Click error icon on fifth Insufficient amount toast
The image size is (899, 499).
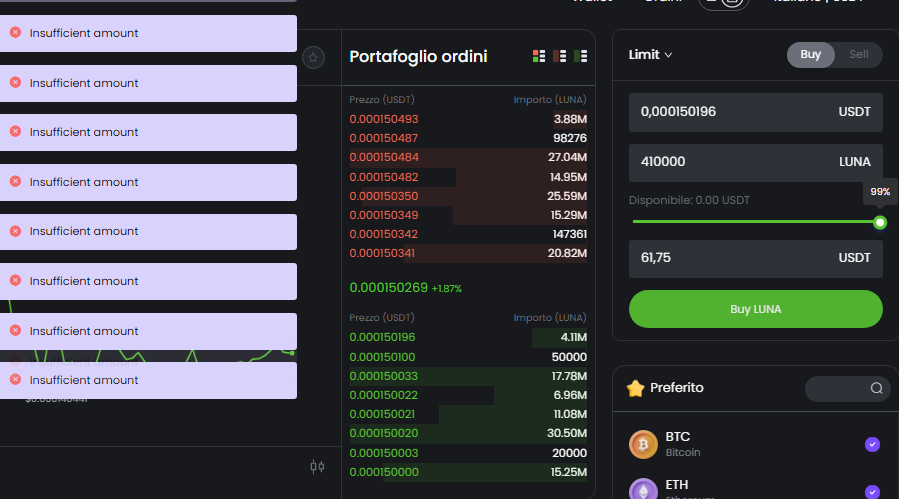(15, 231)
